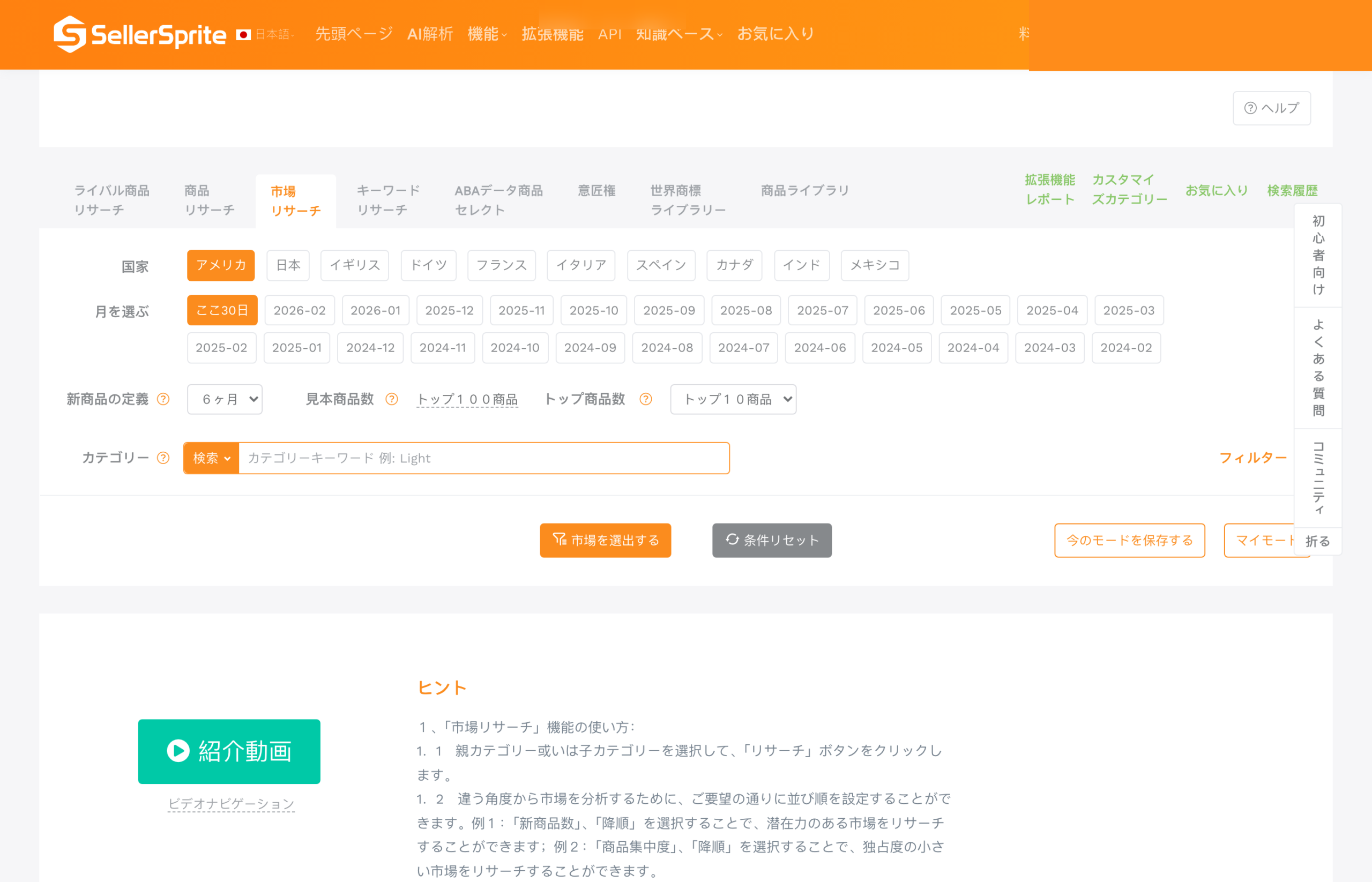Open the フィルター link
This screenshot has width=1372, height=882.
(1252, 458)
